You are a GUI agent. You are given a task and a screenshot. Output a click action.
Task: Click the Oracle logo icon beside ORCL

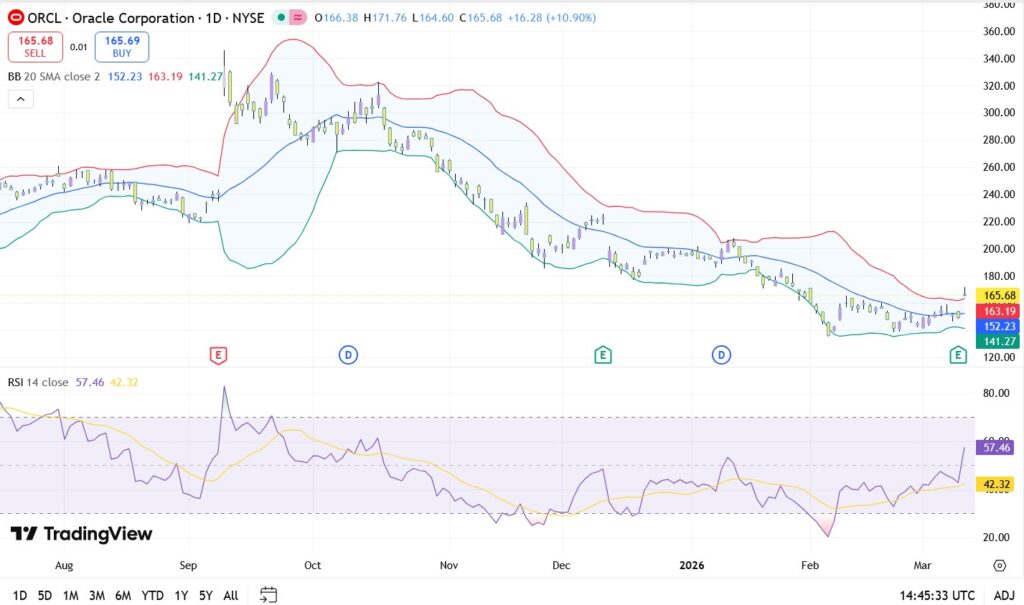click(x=15, y=18)
